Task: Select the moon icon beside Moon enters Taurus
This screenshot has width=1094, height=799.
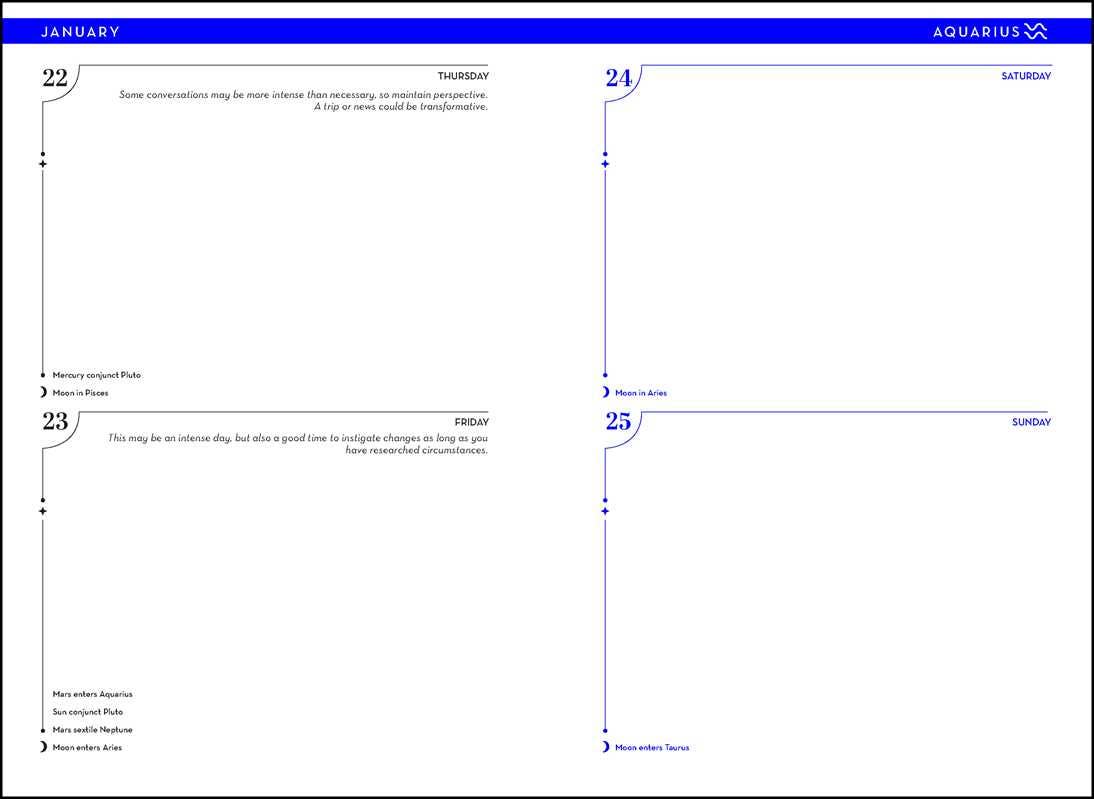Action: pyautogui.click(x=606, y=747)
